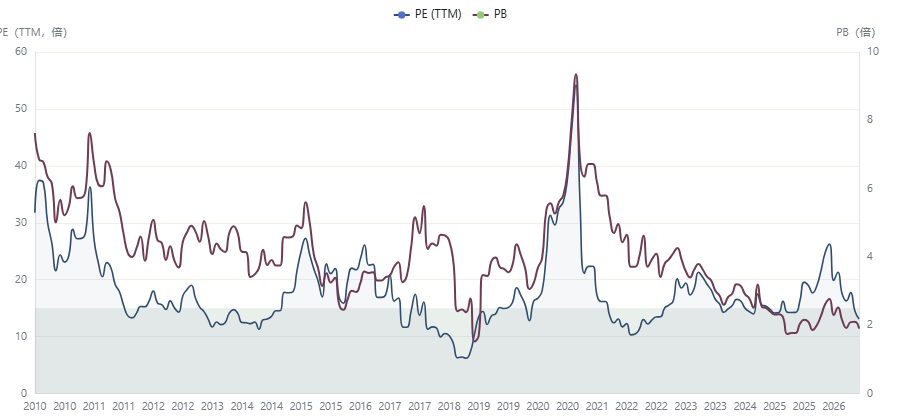900x420 pixels.
Task: Toggle the PE (TTM) series in the legend
Action: coord(428,15)
